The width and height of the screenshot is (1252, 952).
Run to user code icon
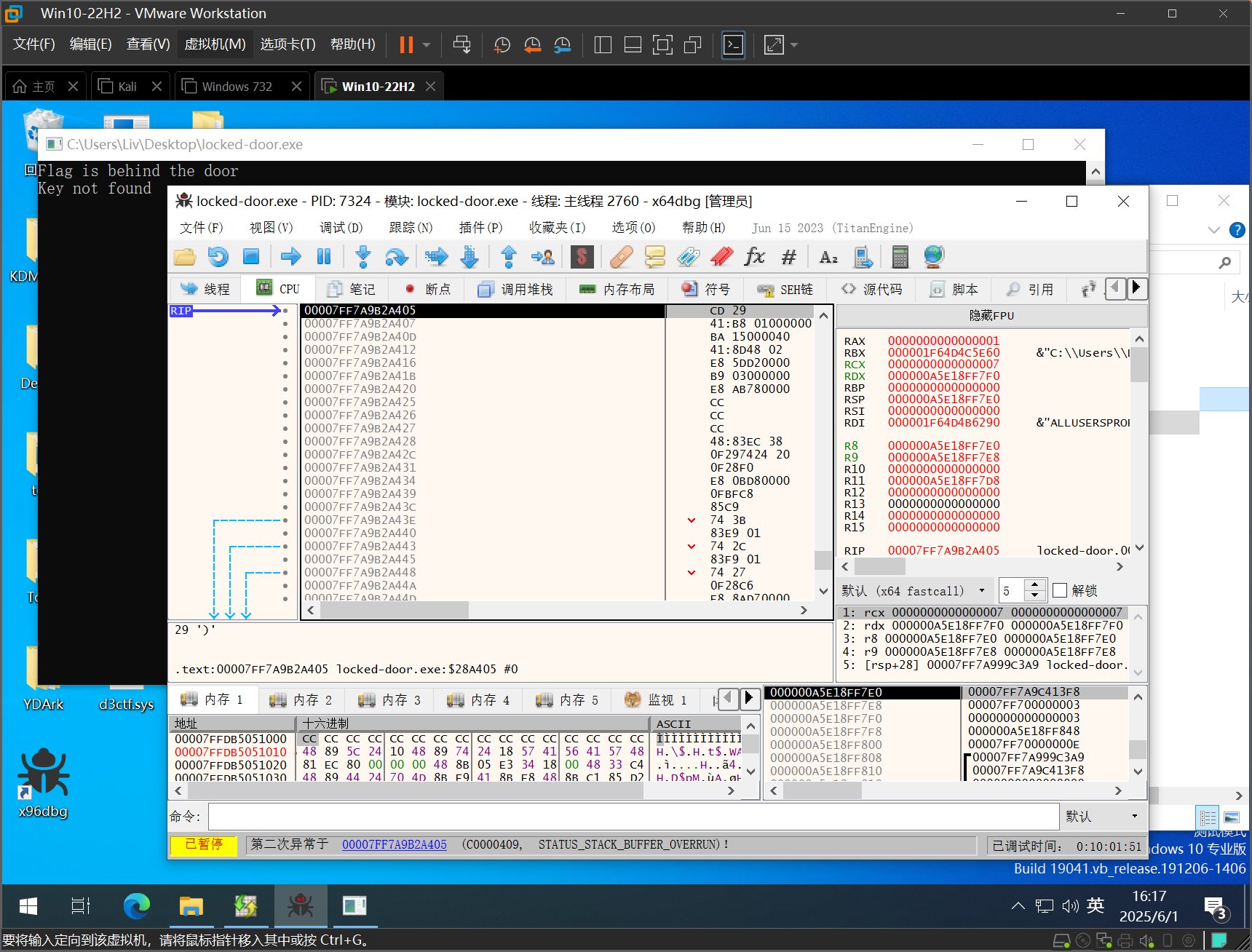(x=542, y=256)
